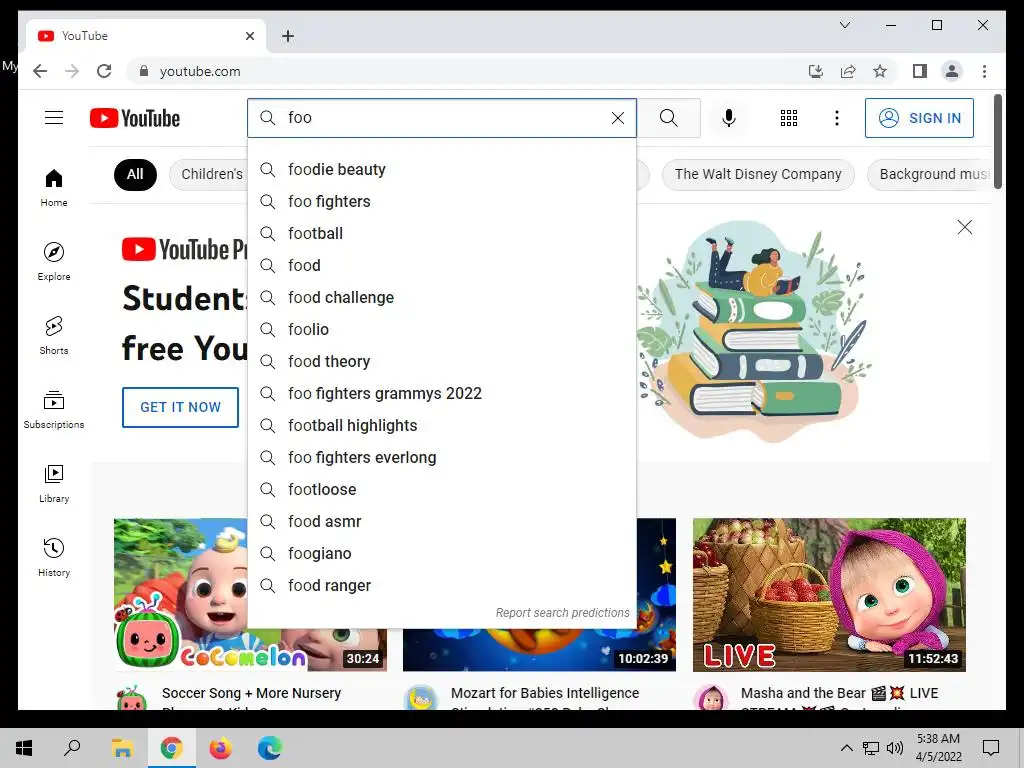The height and width of the screenshot is (768, 1024).
Task: Click GET IT NOW button
Action: (180, 407)
